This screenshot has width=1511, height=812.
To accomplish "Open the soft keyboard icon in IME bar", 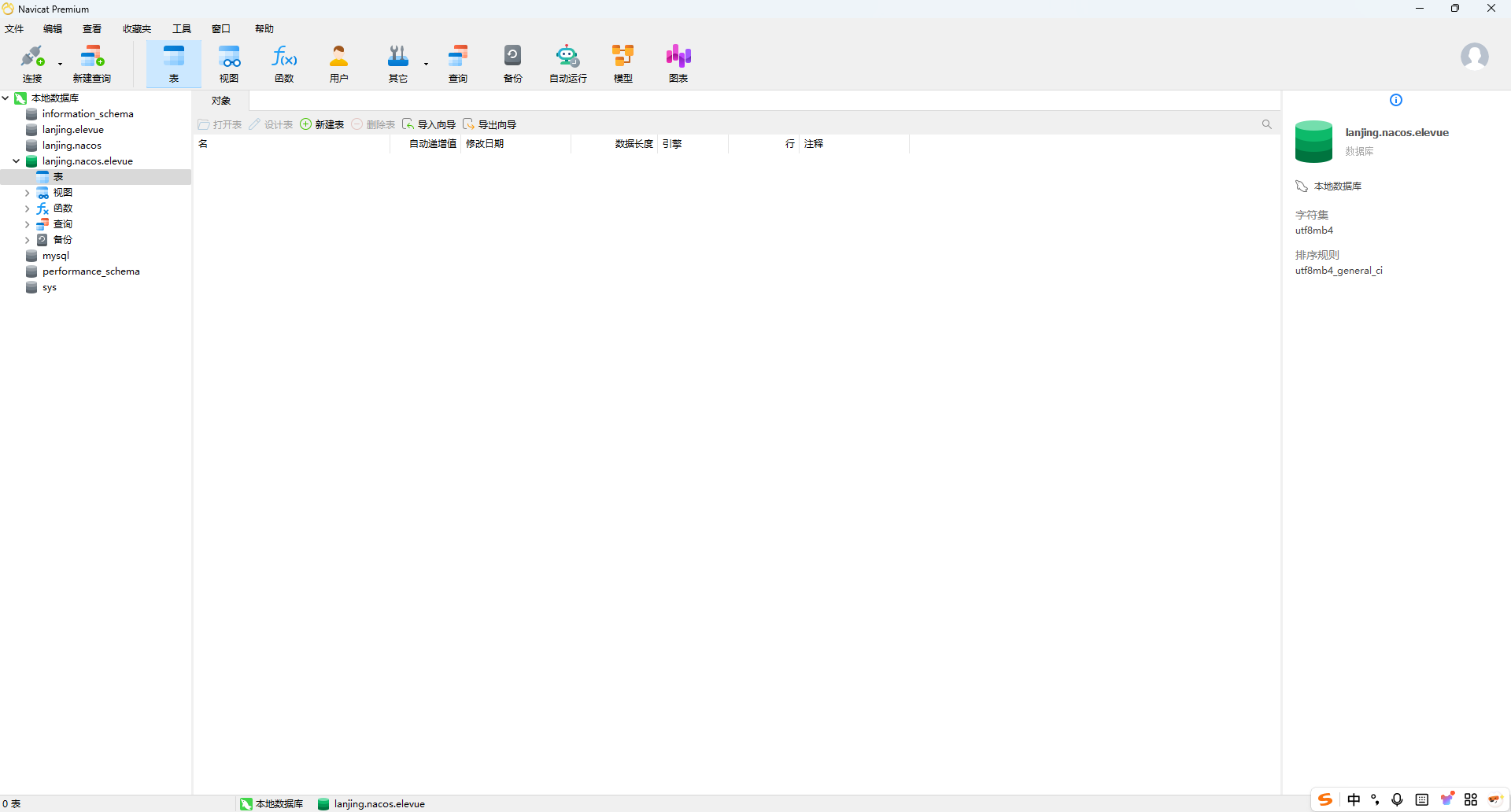I will point(1422,799).
